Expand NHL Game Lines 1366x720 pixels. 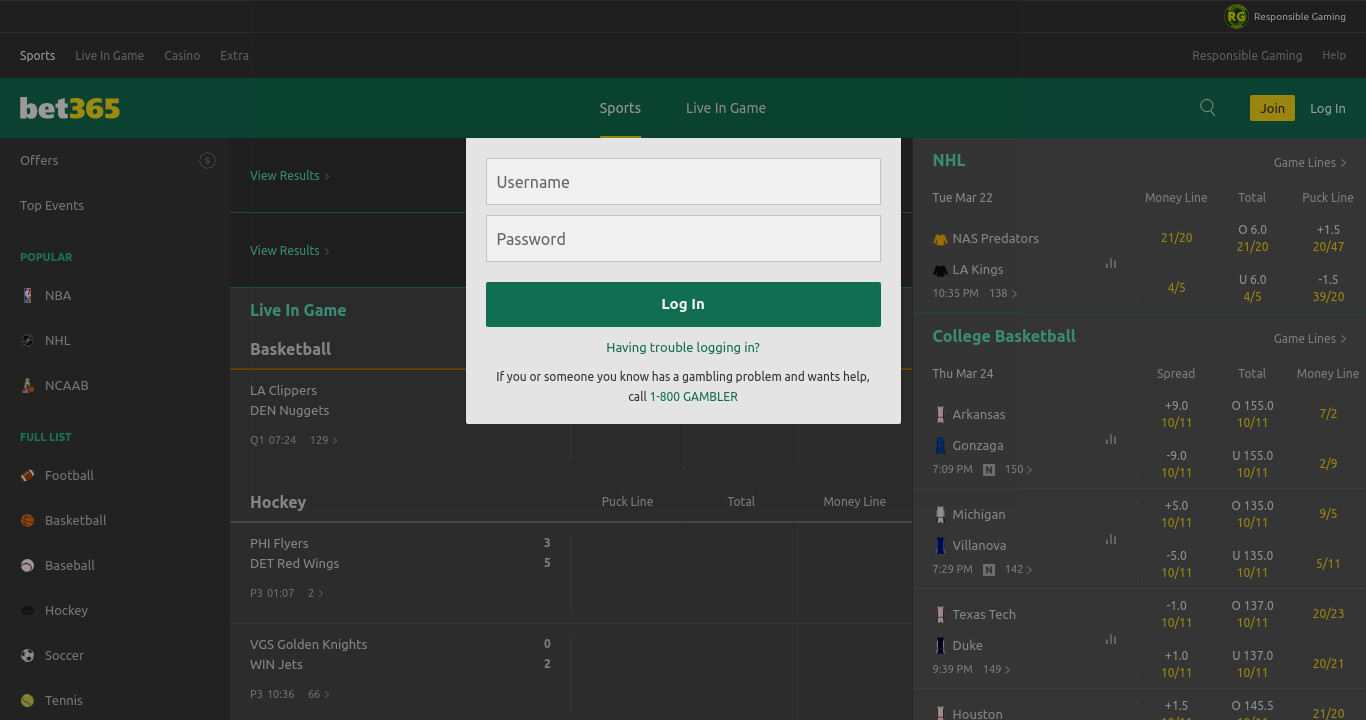coord(1310,162)
